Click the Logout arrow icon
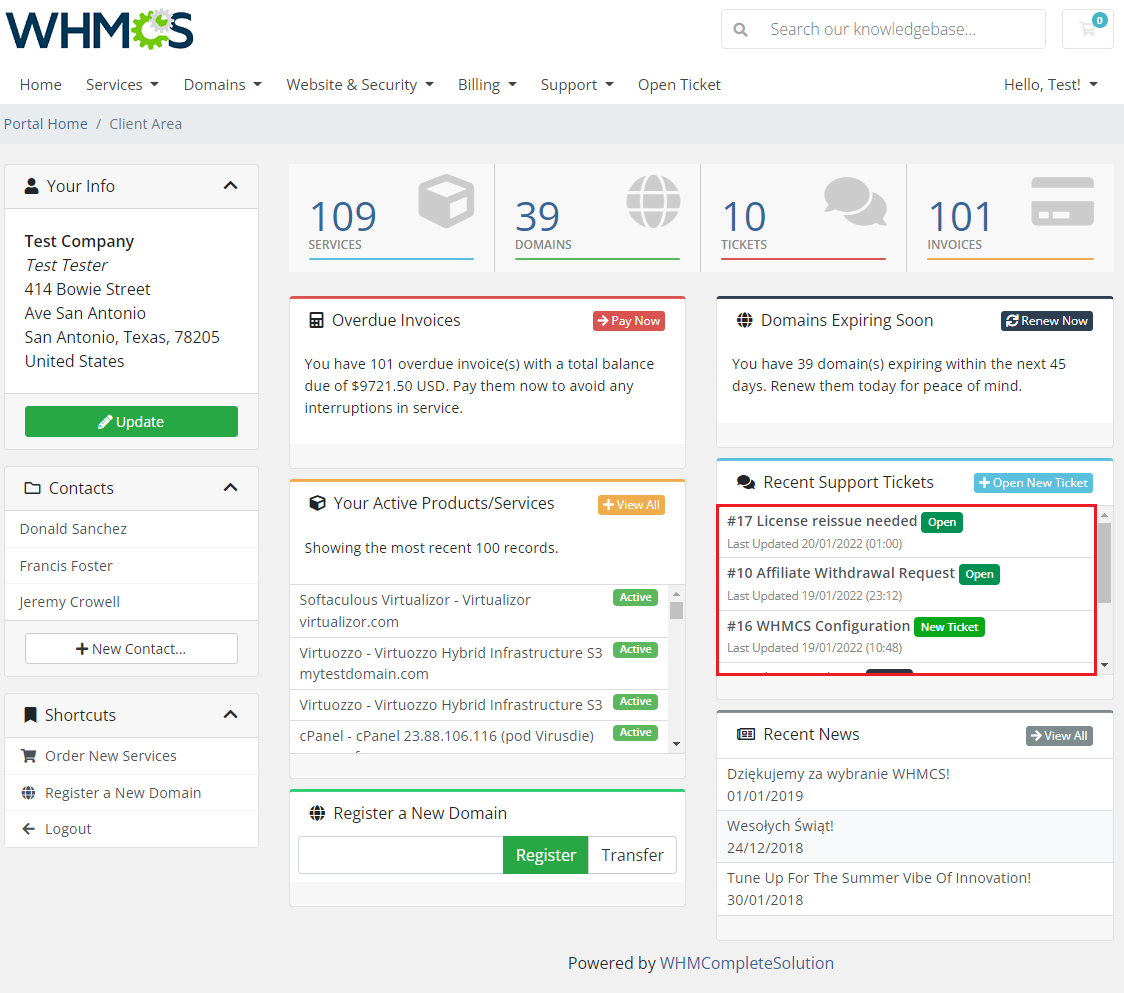This screenshot has height=993, width=1124. tap(29, 829)
